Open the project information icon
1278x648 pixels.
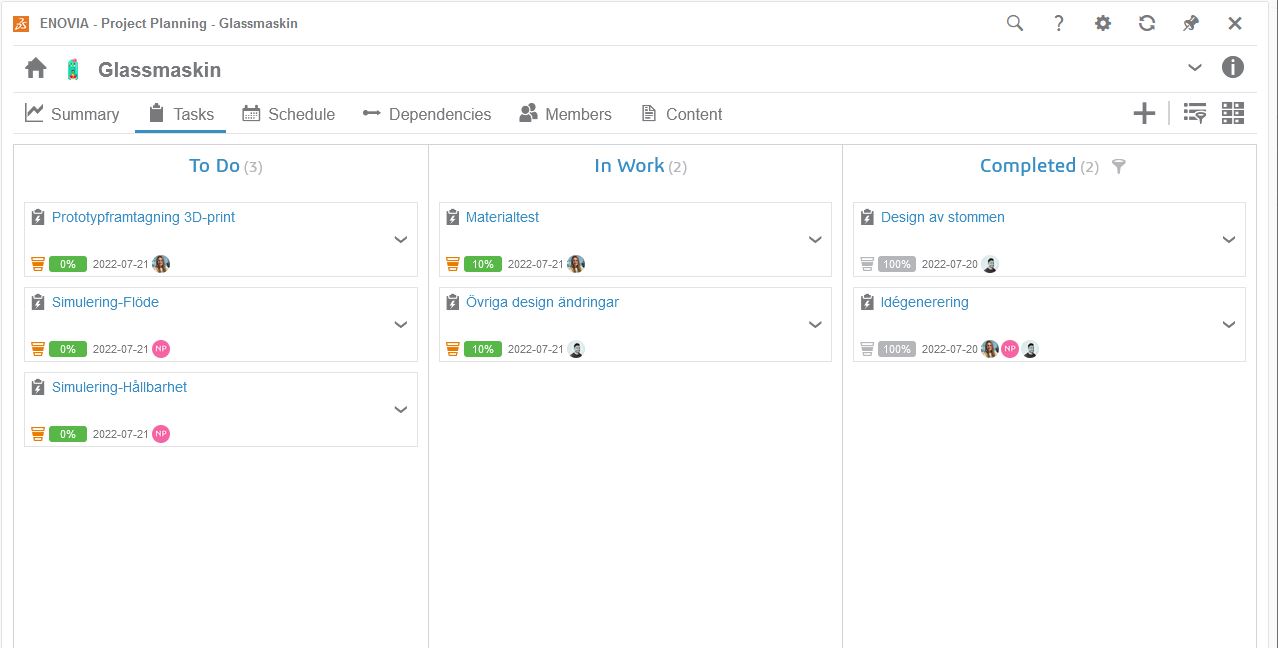(x=1233, y=67)
